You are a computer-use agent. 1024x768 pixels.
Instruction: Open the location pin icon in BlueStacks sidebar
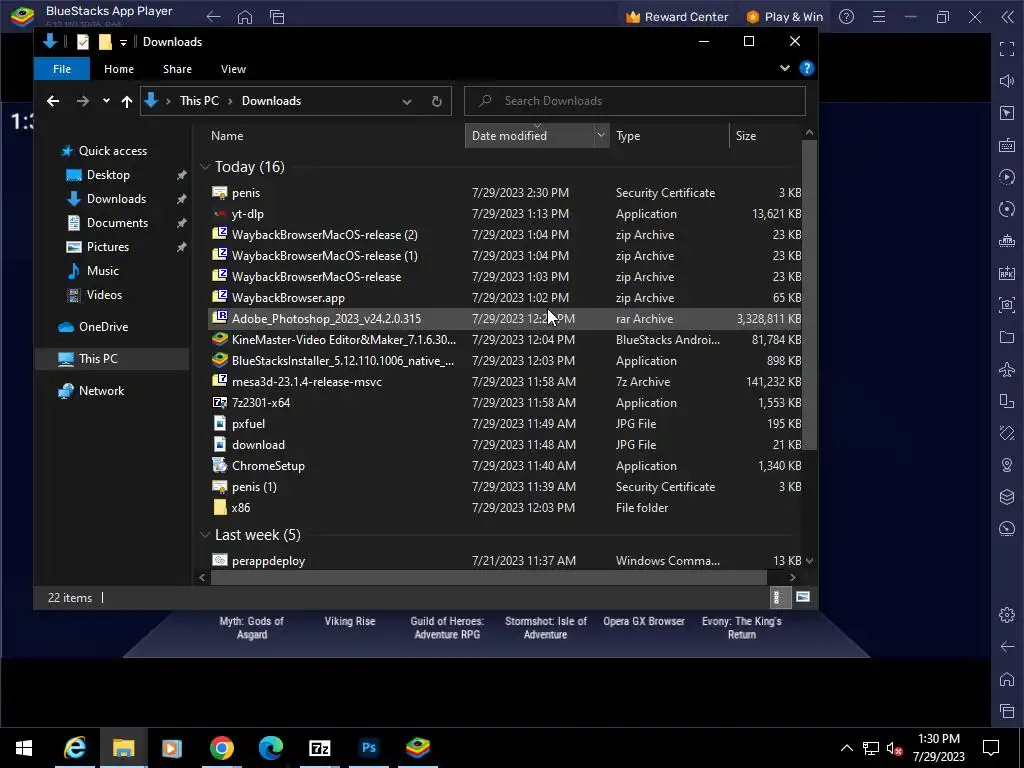(1007, 465)
